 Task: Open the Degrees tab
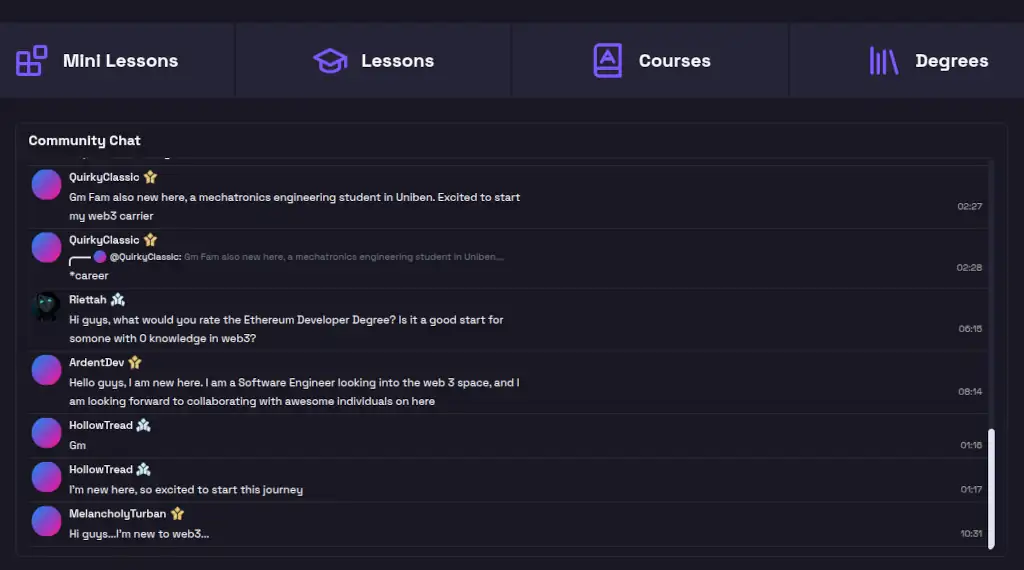[x=907, y=61]
